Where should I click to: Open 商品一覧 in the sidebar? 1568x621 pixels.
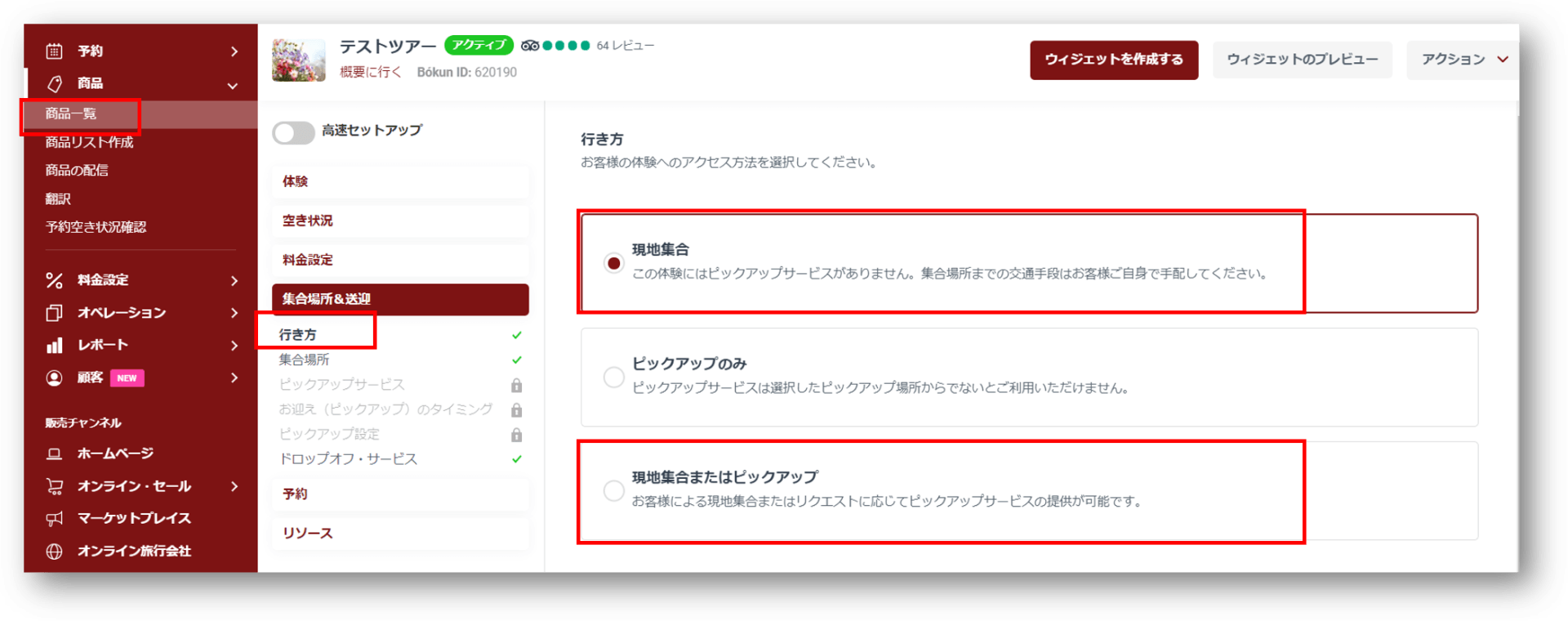[x=71, y=114]
